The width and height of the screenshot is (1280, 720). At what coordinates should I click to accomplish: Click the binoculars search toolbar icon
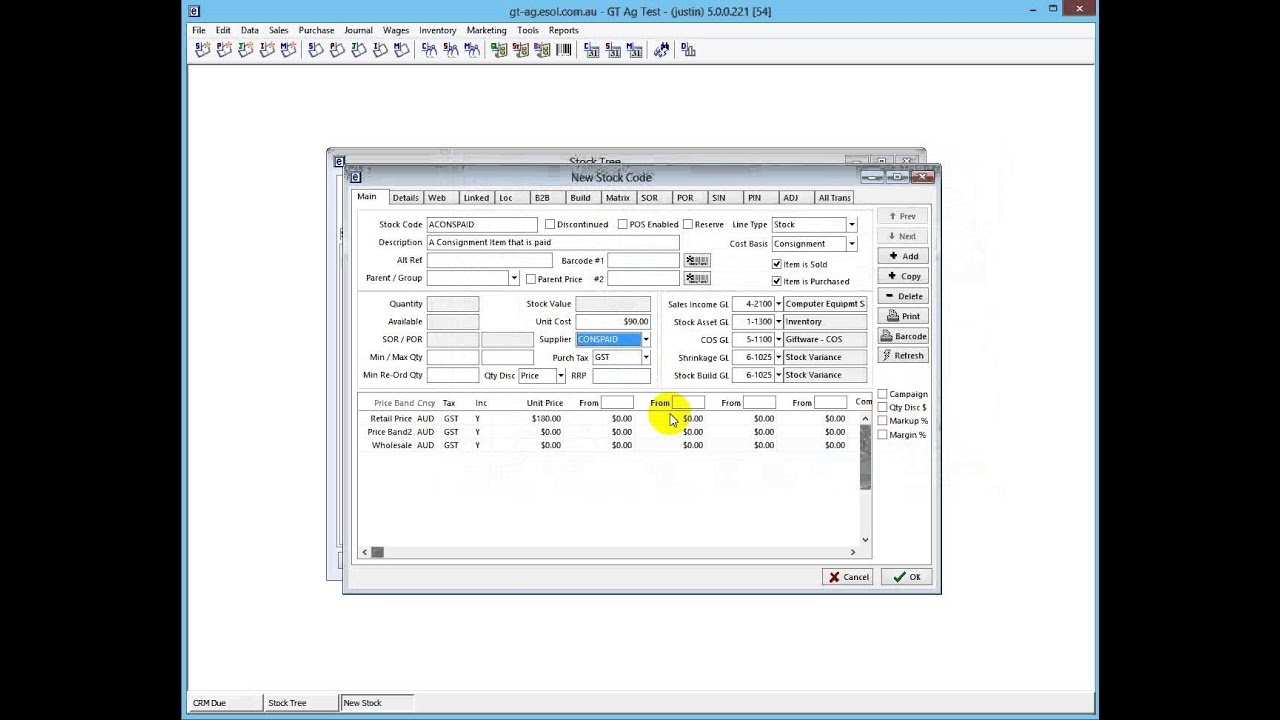coord(661,49)
